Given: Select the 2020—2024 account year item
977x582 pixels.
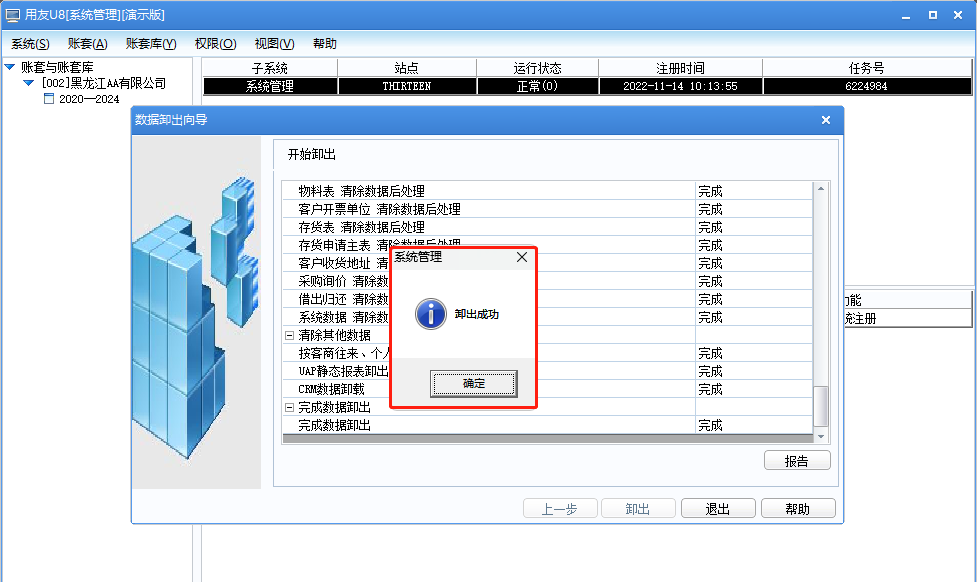Looking at the screenshot, I should click(x=89, y=99).
